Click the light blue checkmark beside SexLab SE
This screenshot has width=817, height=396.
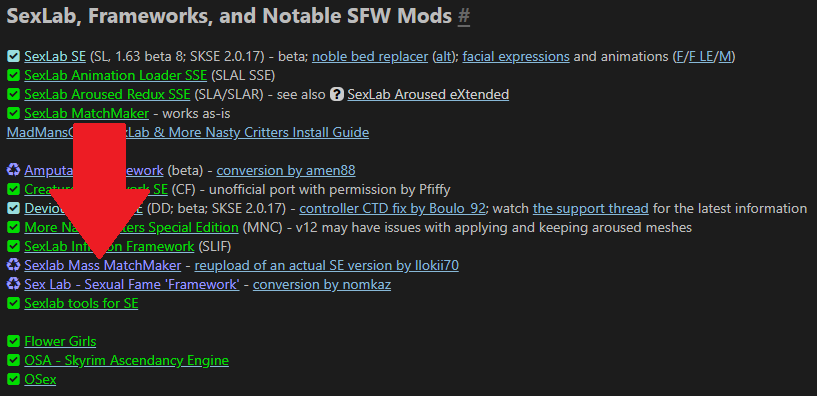[14, 56]
